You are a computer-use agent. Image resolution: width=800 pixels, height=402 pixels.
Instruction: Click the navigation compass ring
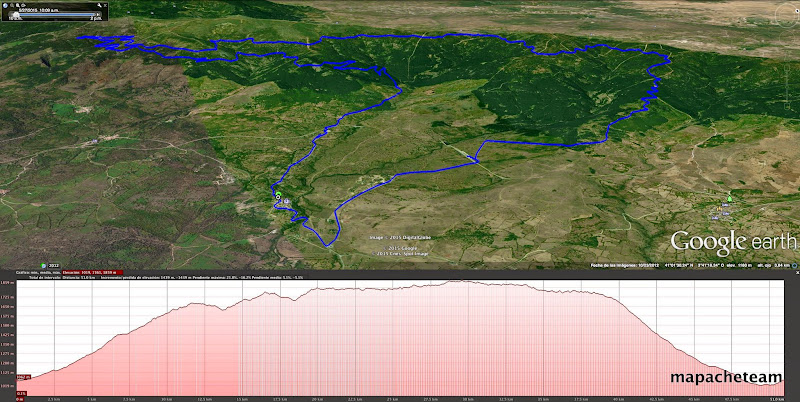[788, 15]
